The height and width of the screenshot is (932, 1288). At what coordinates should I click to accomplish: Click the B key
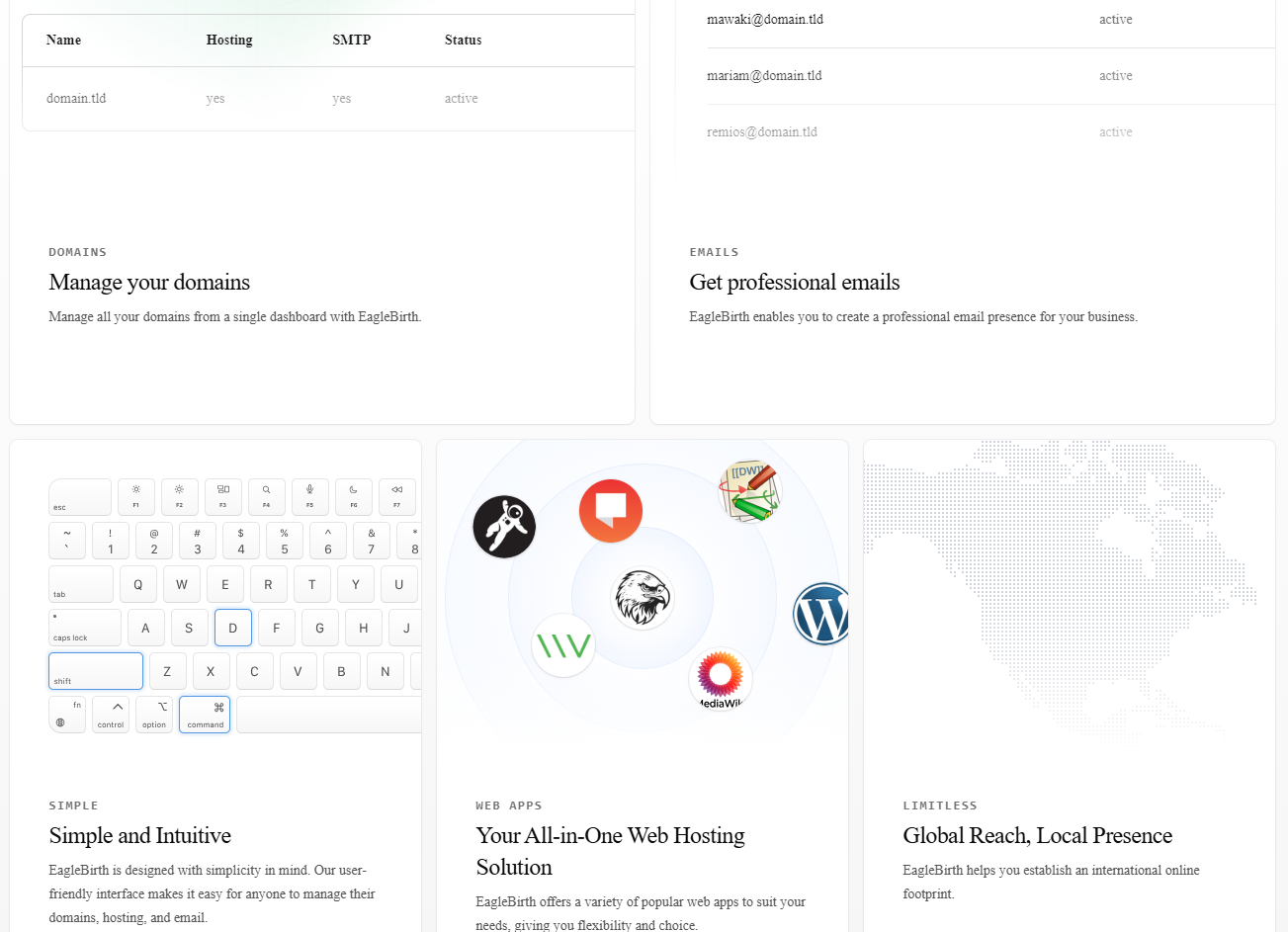pos(342,671)
